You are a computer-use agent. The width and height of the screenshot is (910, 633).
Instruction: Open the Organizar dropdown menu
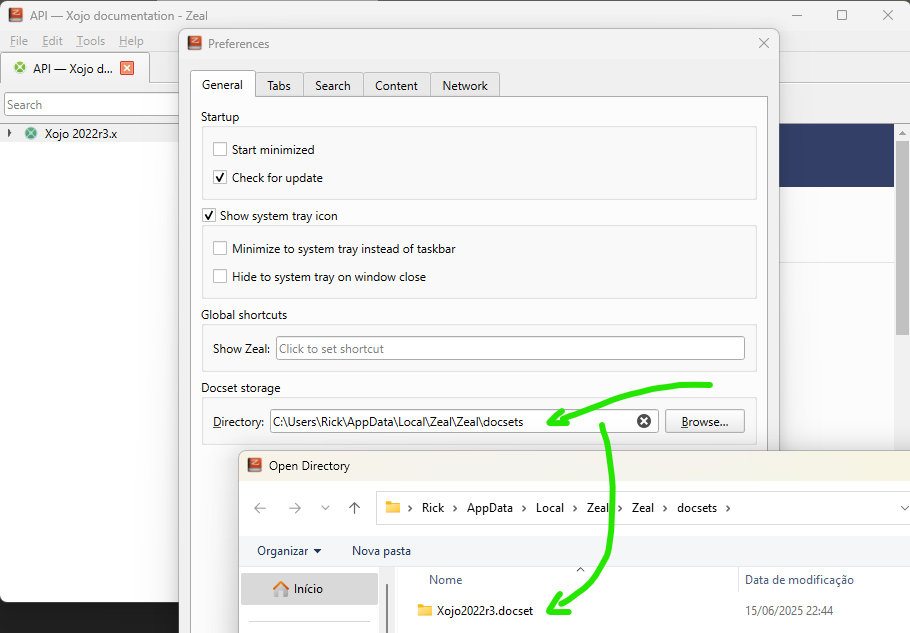click(289, 551)
